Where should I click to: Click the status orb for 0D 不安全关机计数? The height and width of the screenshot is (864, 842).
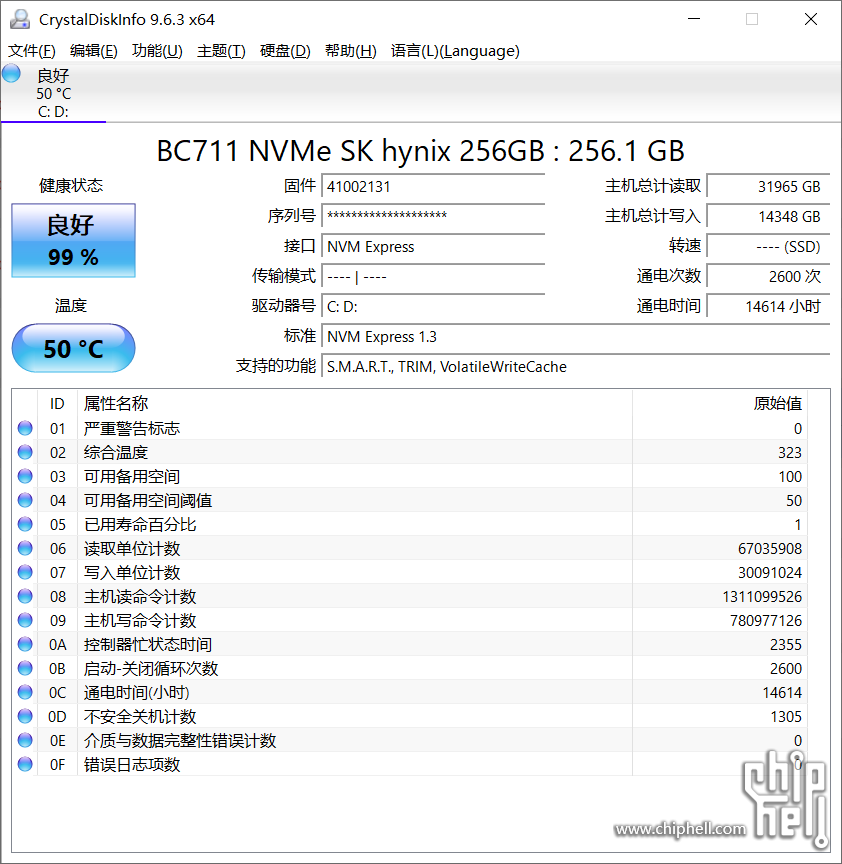pos(25,716)
